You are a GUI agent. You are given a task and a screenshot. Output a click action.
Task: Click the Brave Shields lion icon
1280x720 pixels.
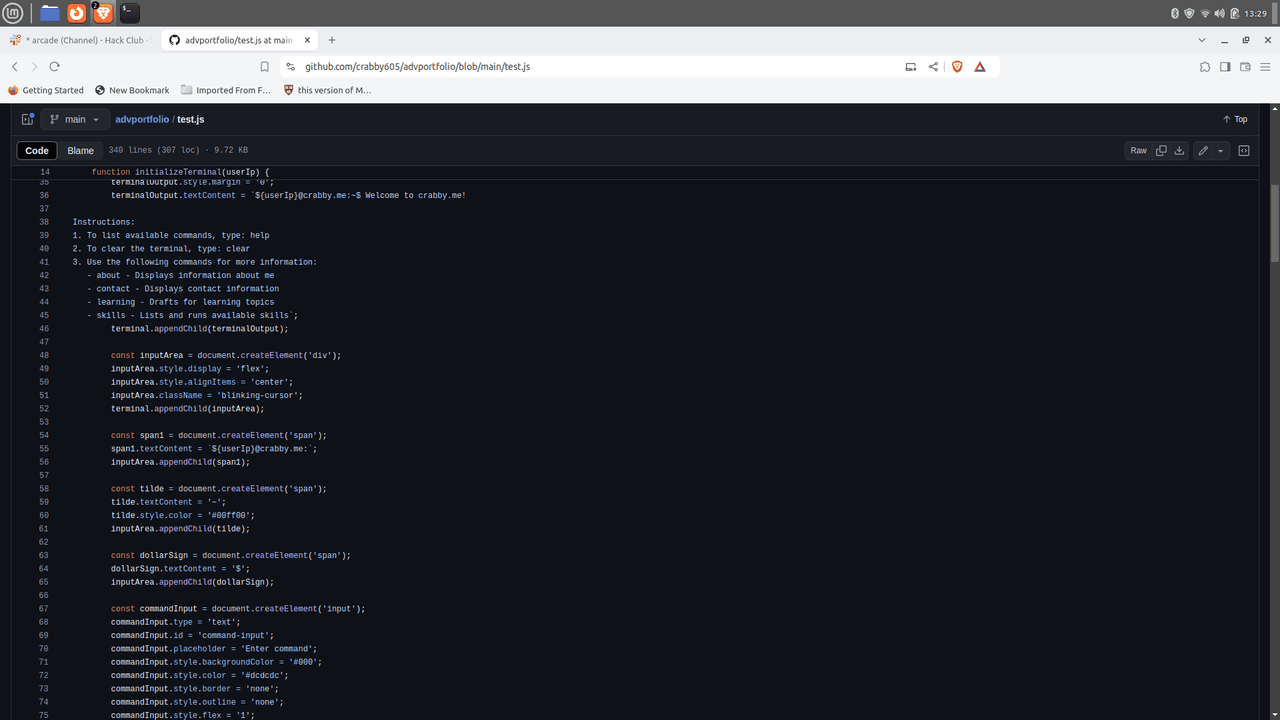point(957,67)
